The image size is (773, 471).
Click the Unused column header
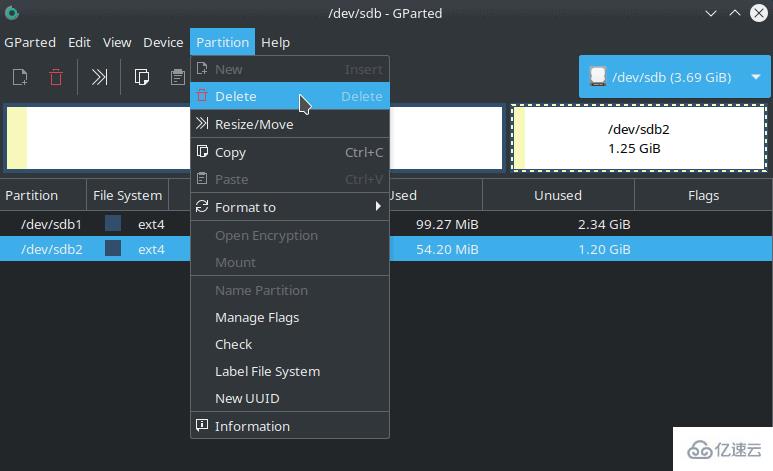tap(558, 195)
